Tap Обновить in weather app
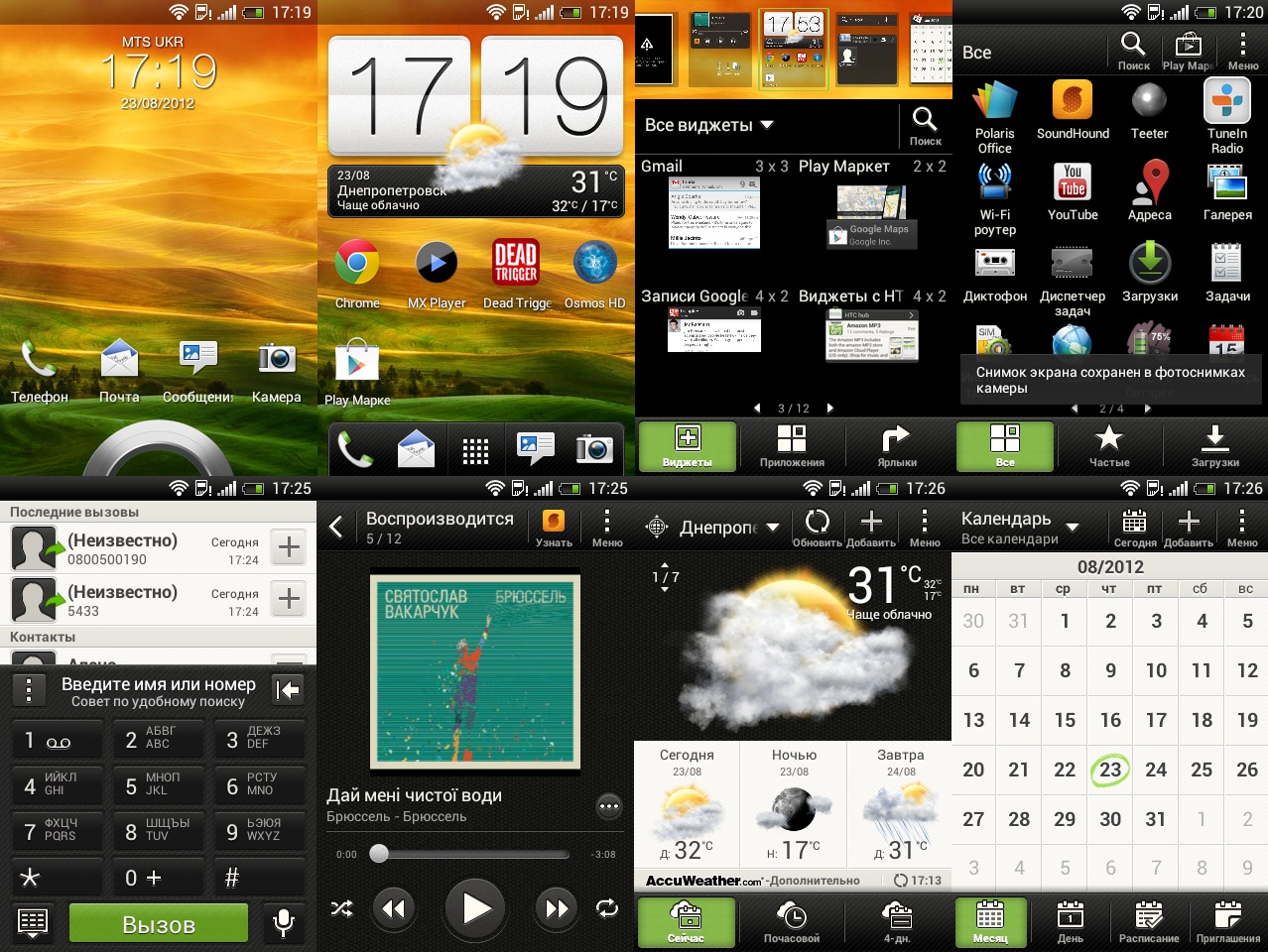 coord(818,527)
